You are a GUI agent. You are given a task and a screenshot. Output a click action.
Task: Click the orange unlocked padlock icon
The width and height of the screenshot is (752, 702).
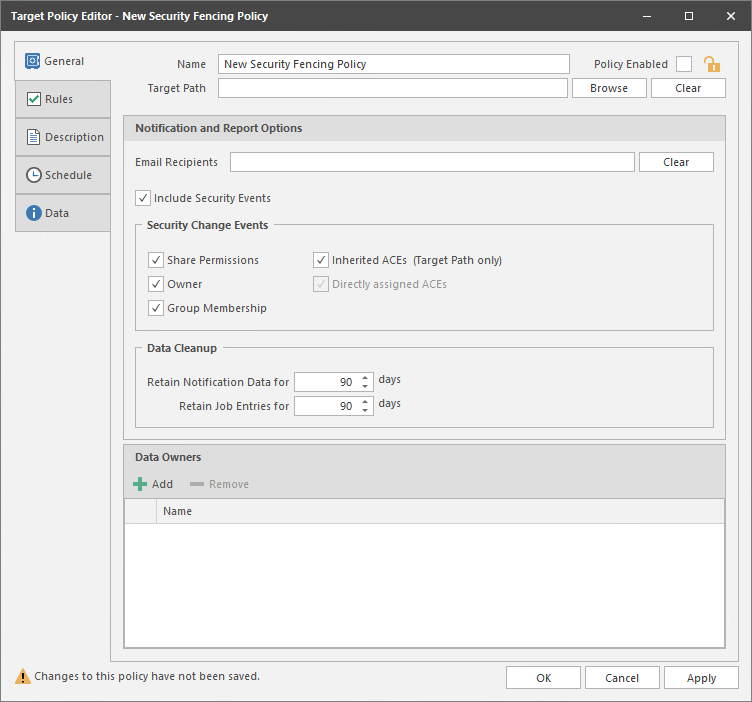point(712,64)
